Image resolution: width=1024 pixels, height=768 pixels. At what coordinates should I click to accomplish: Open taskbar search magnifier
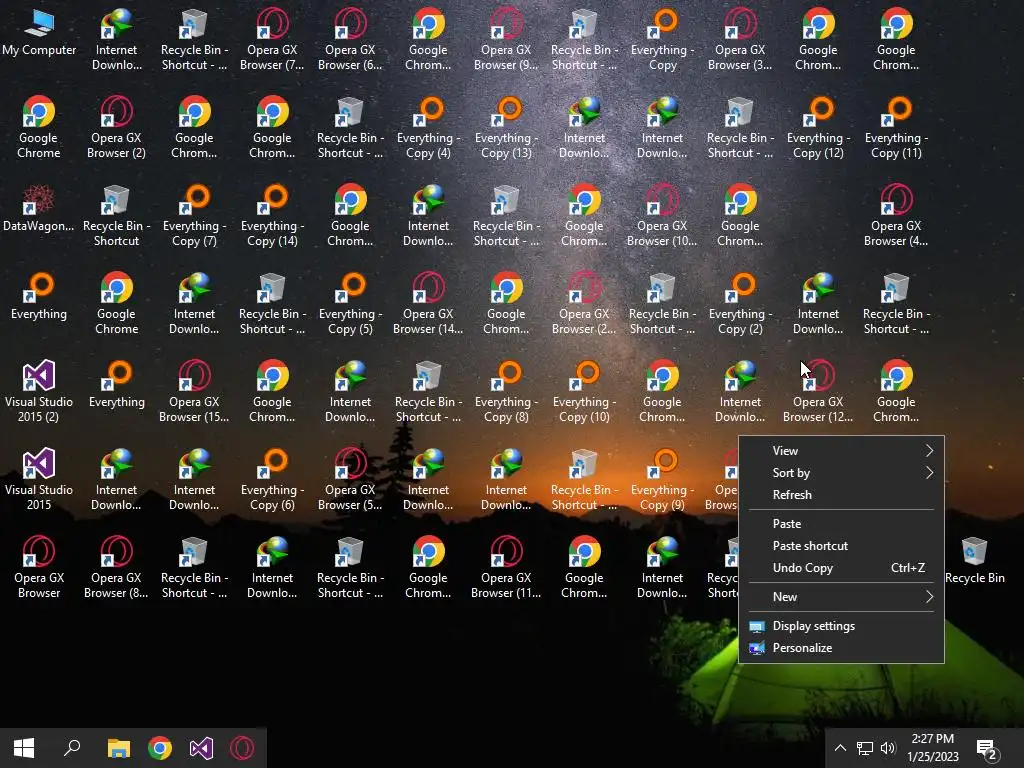(72, 748)
